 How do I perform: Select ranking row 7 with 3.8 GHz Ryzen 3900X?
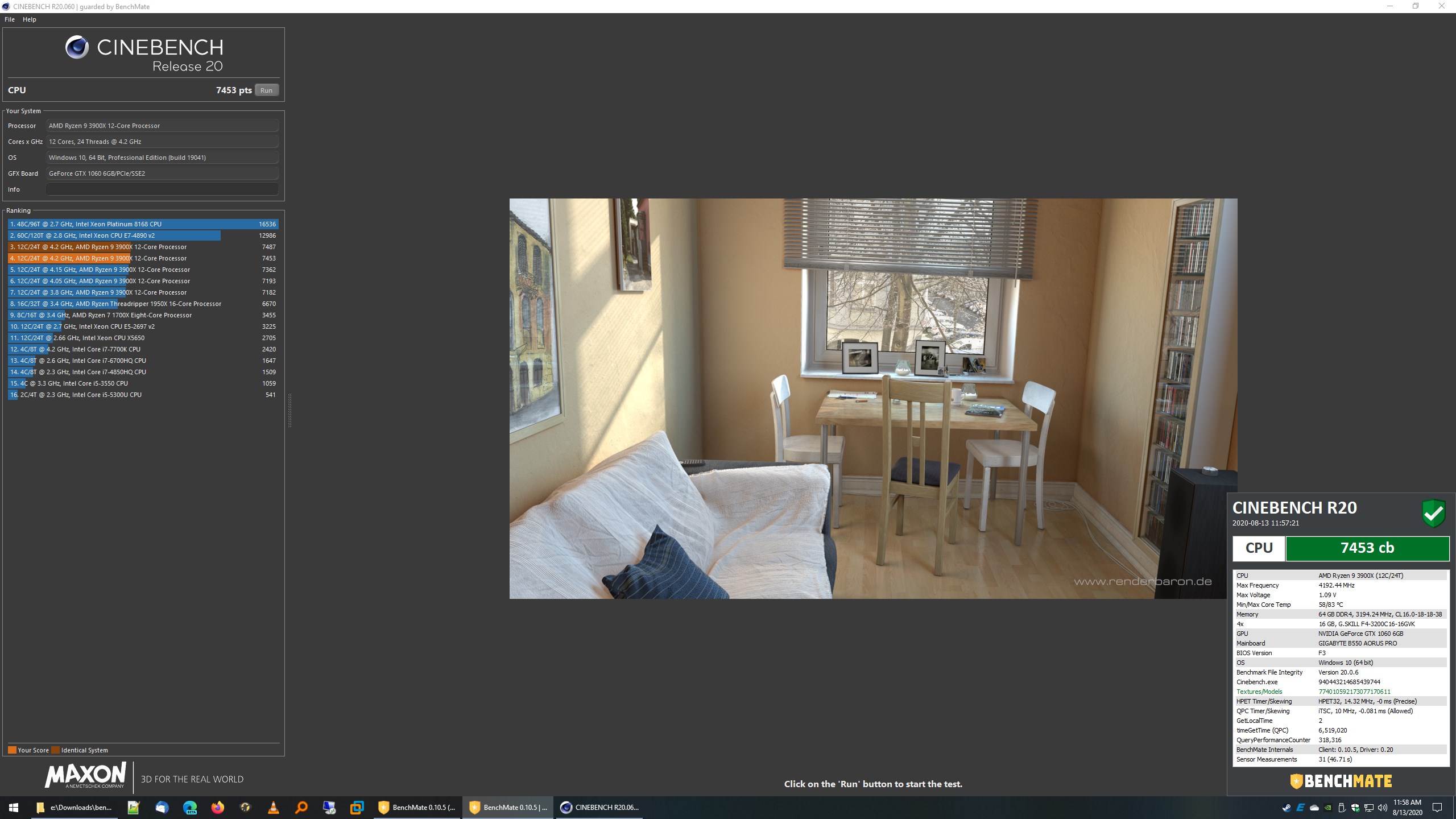click(x=143, y=292)
